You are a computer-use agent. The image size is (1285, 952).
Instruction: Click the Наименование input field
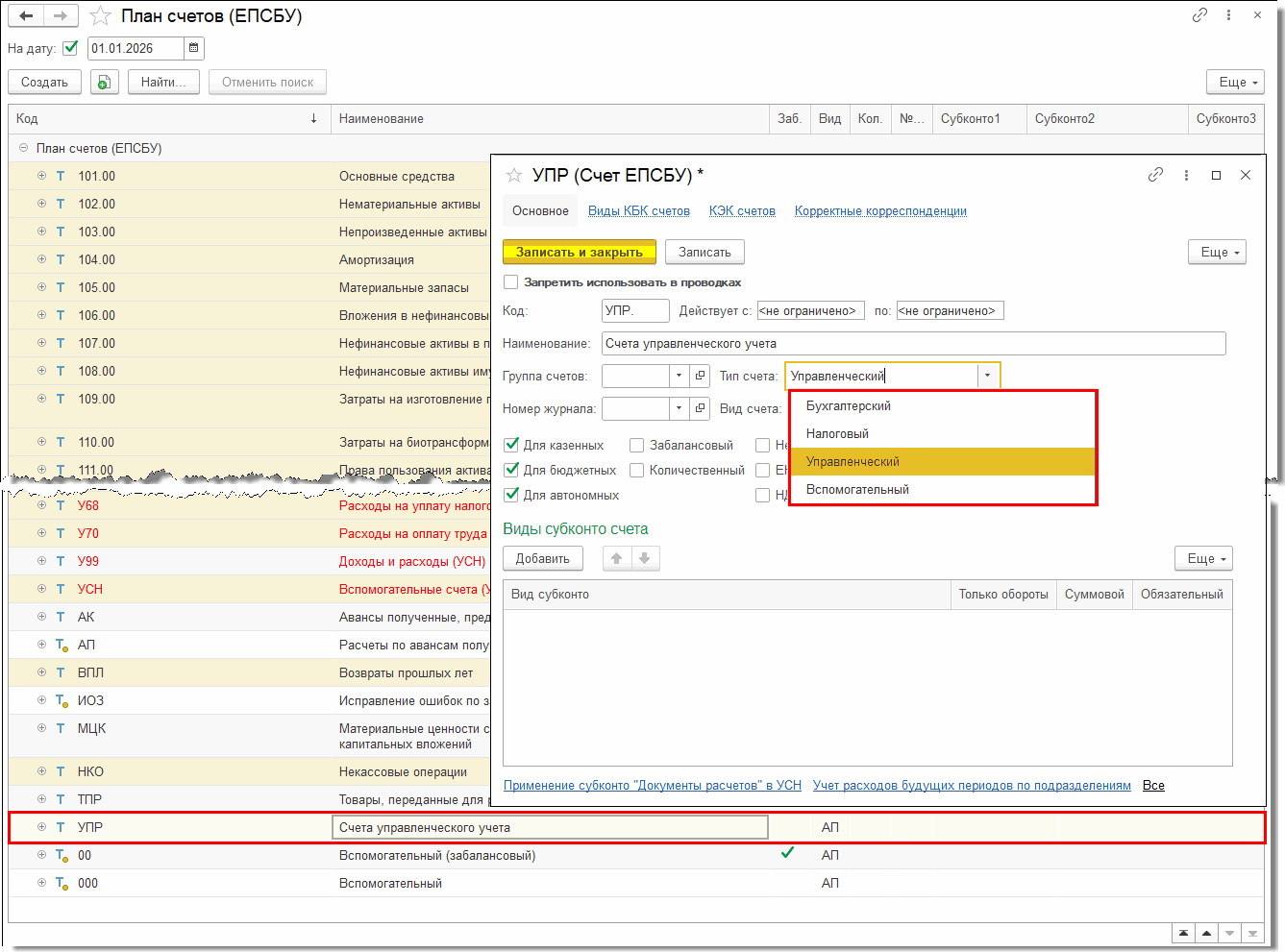pos(913,344)
